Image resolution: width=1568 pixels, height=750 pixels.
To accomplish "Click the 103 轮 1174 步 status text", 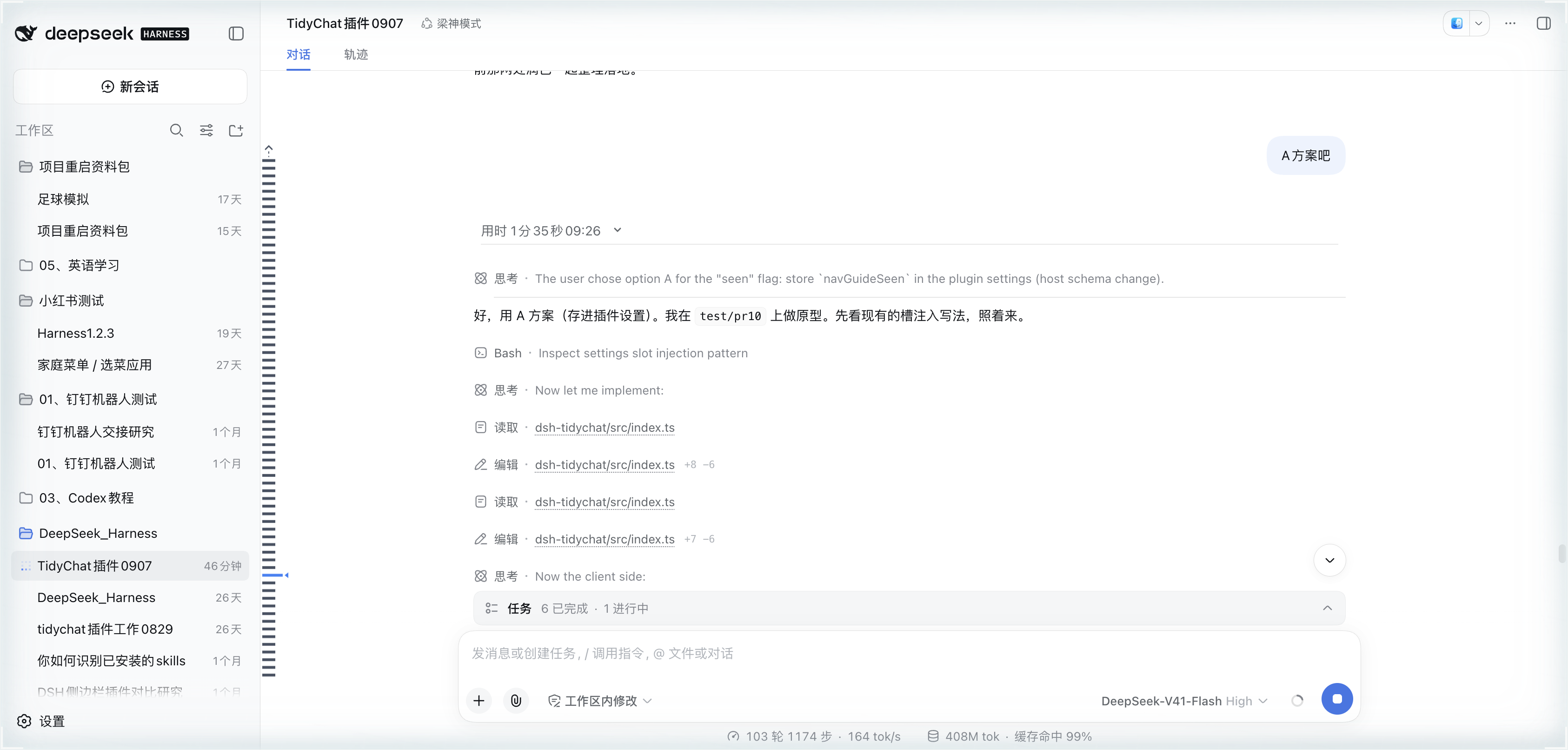I will (x=788, y=736).
